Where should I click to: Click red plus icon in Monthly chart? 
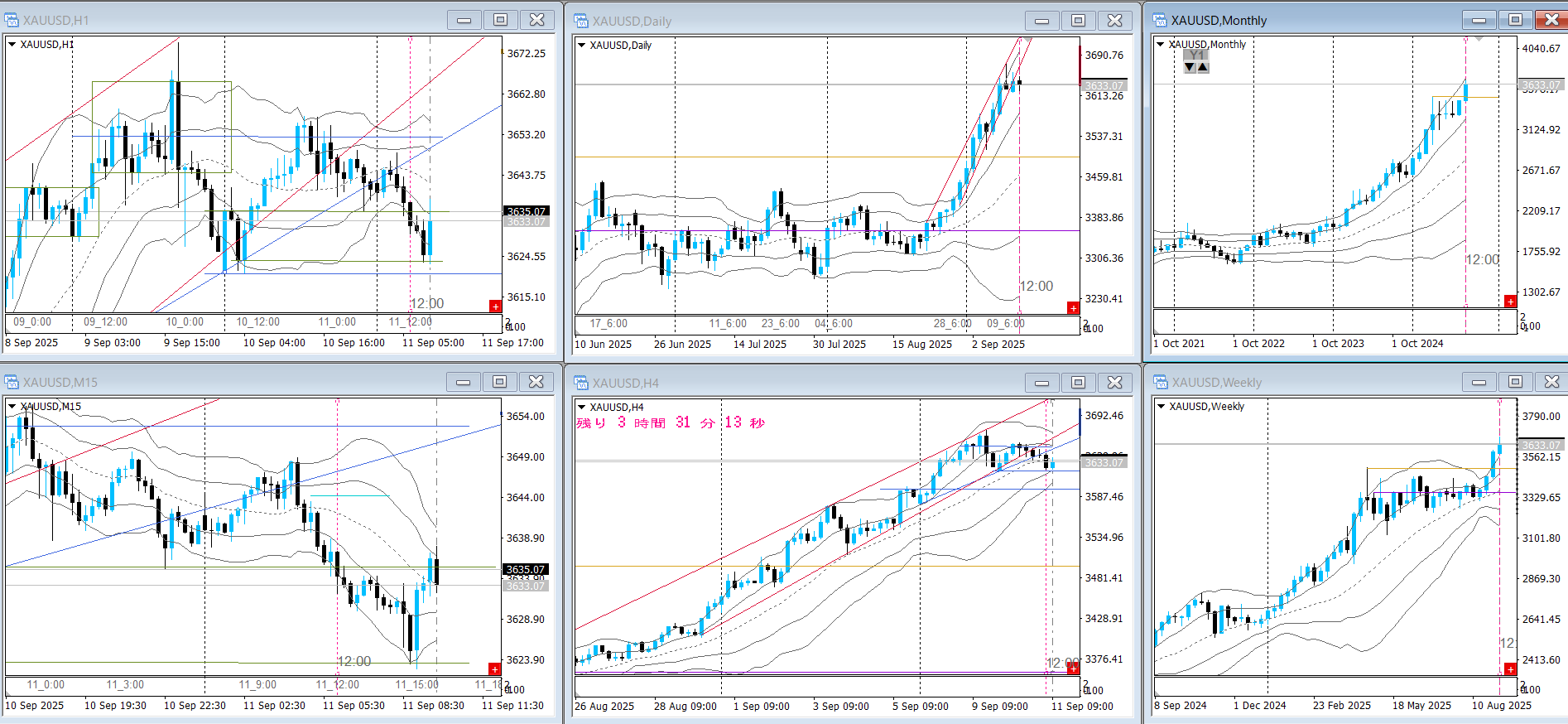click(x=1510, y=302)
